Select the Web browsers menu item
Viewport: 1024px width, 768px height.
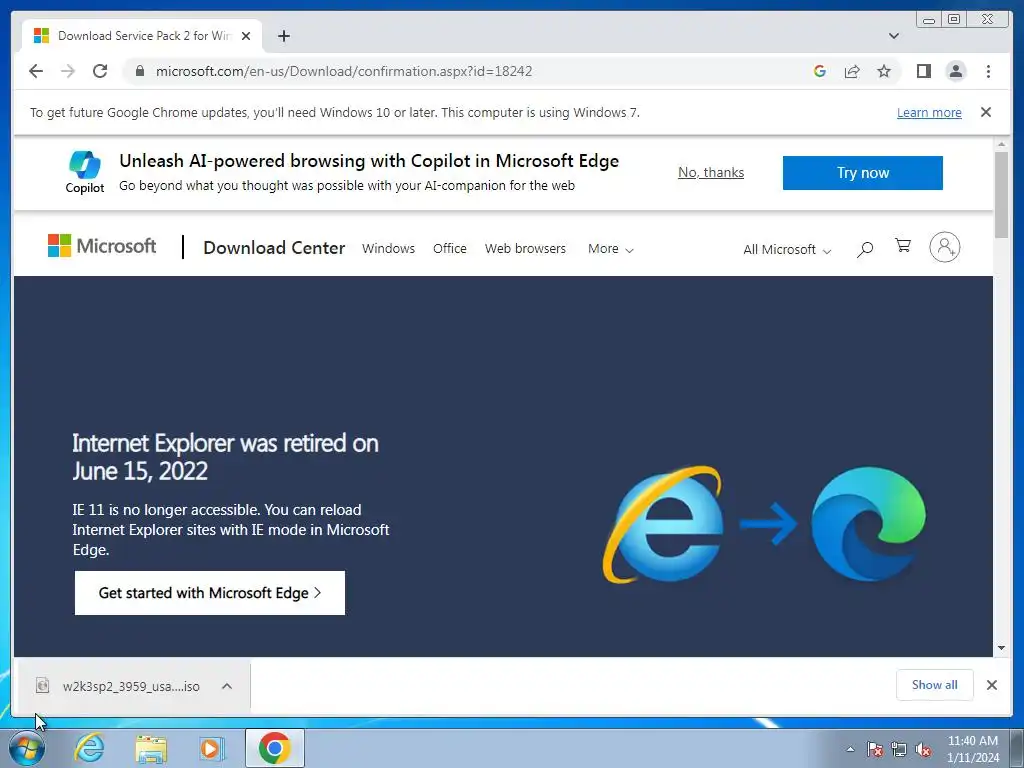tap(525, 249)
